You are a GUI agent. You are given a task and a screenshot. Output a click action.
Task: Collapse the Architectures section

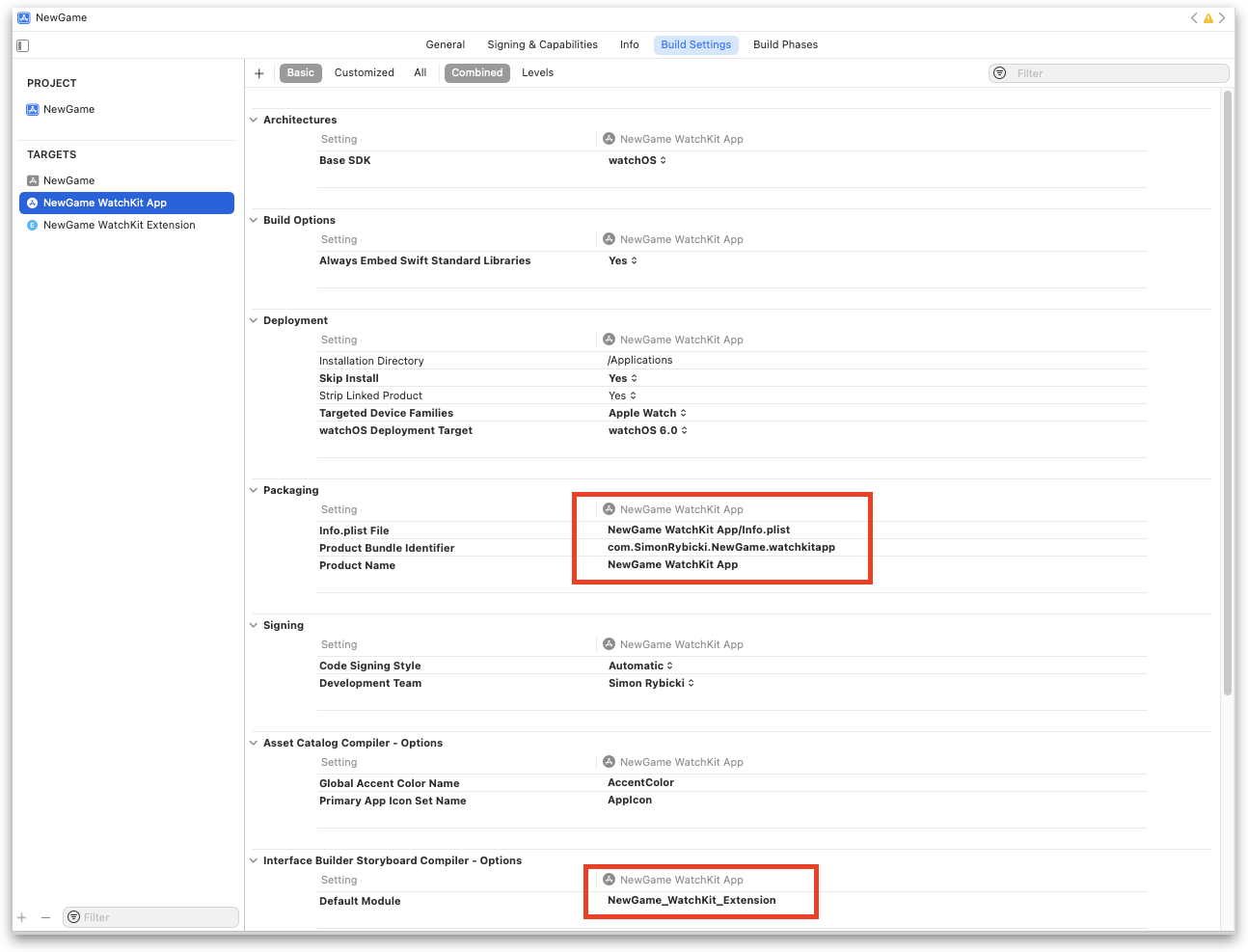(x=254, y=121)
